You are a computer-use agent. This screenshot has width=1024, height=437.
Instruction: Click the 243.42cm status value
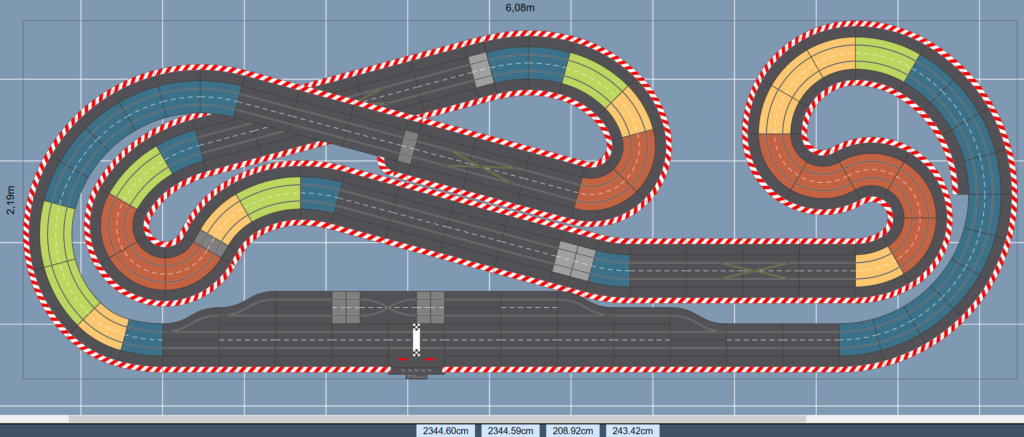point(632,431)
